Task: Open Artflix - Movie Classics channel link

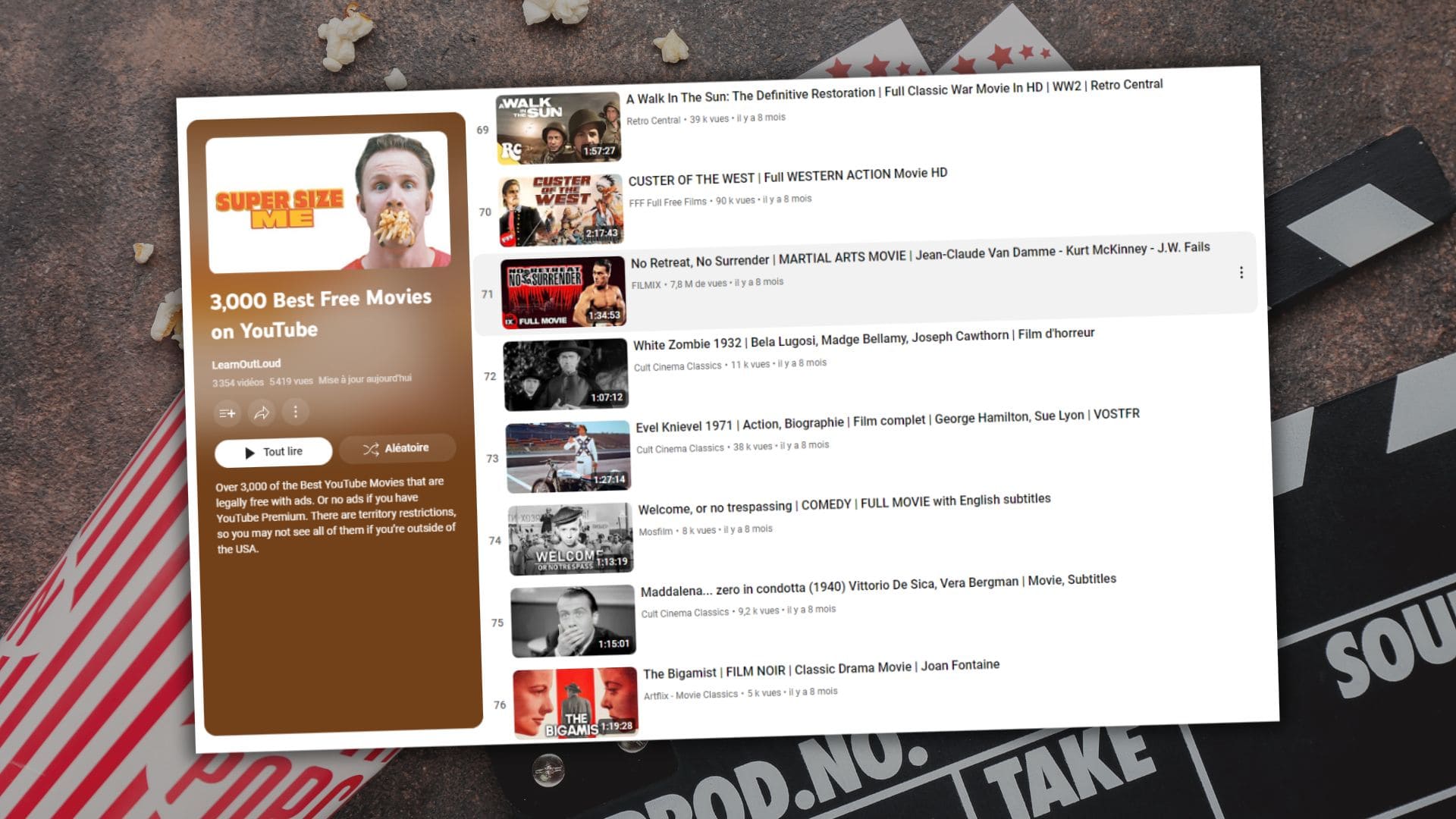Action: [x=690, y=695]
